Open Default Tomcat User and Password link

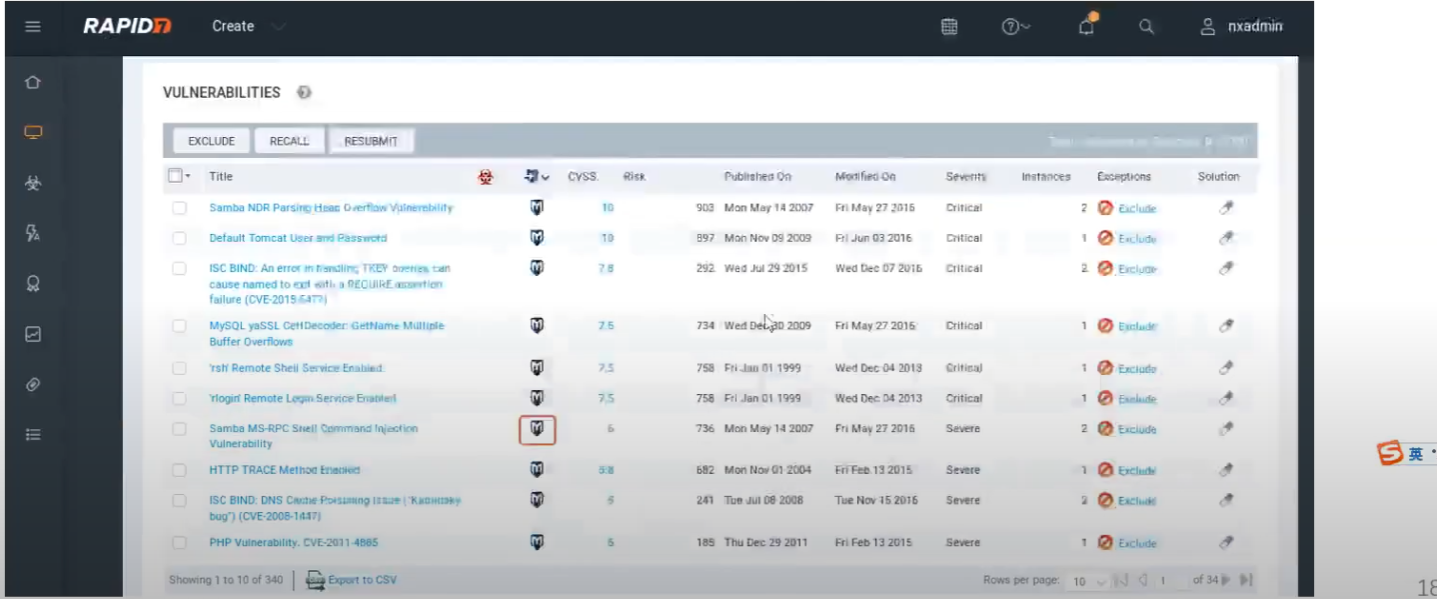(298, 238)
